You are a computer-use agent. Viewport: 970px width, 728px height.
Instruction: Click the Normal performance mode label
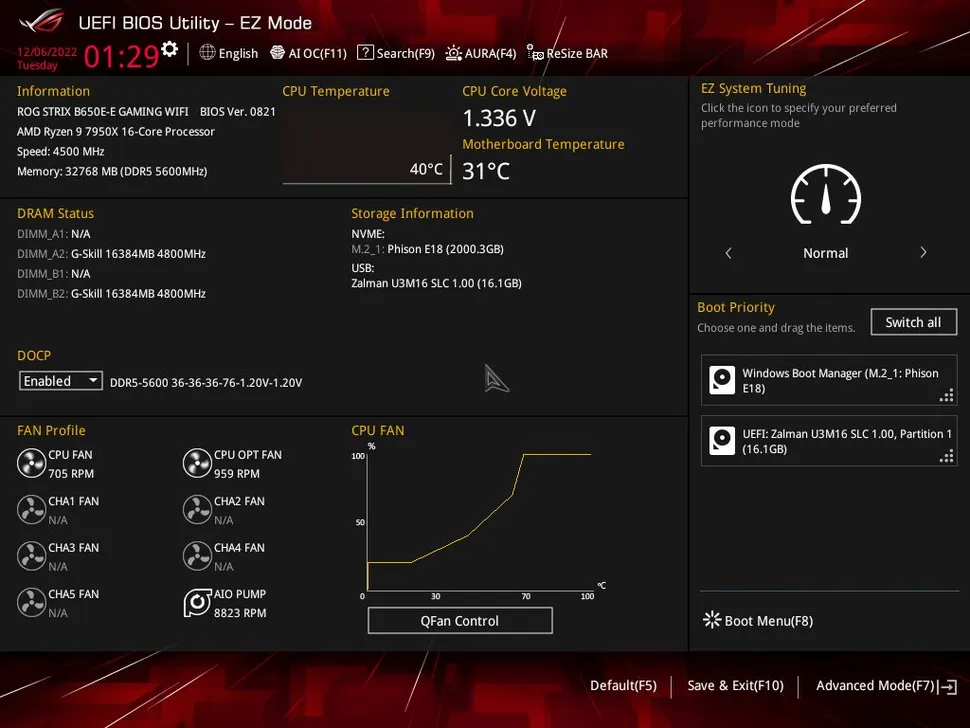[x=825, y=253]
